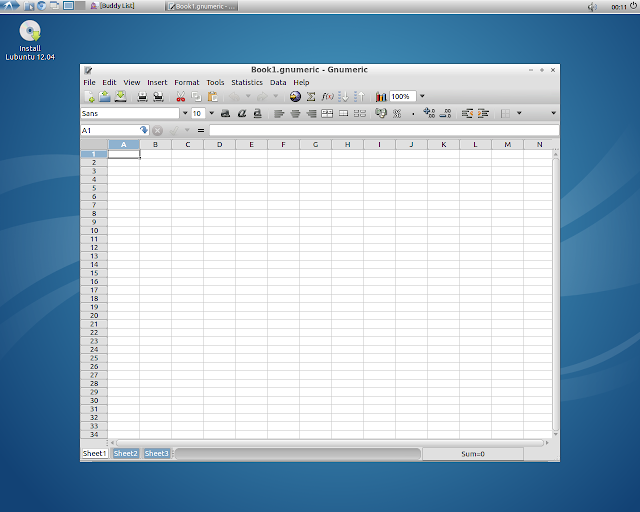Viewport: 640px width, 512px height.
Task: Create a new workbook with the New icon
Action: pos(89,97)
